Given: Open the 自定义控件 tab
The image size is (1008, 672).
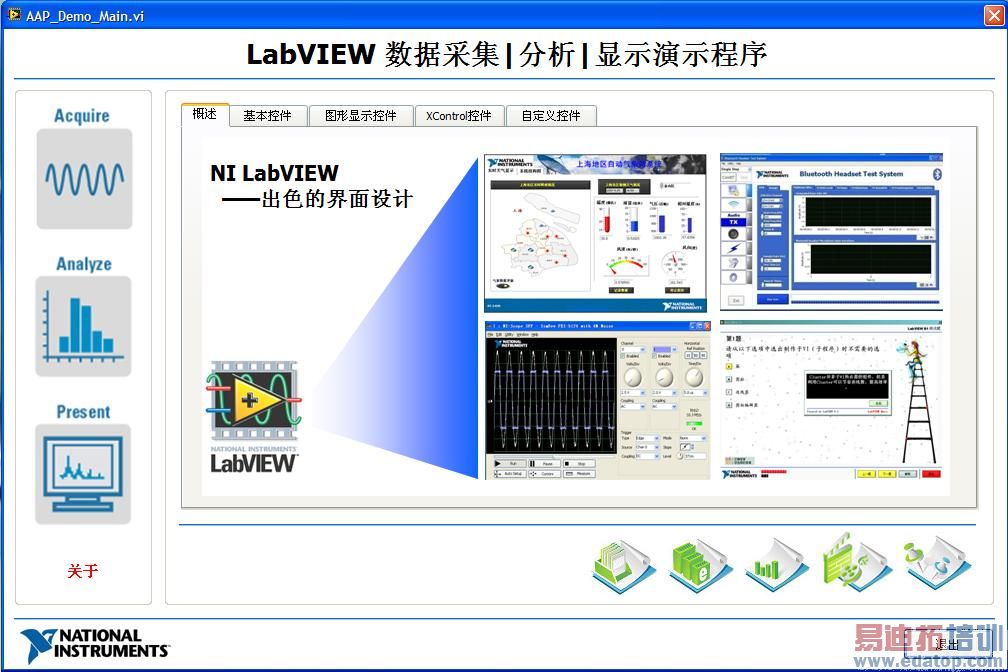Looking at the screenshot, I should pos(551,116).
